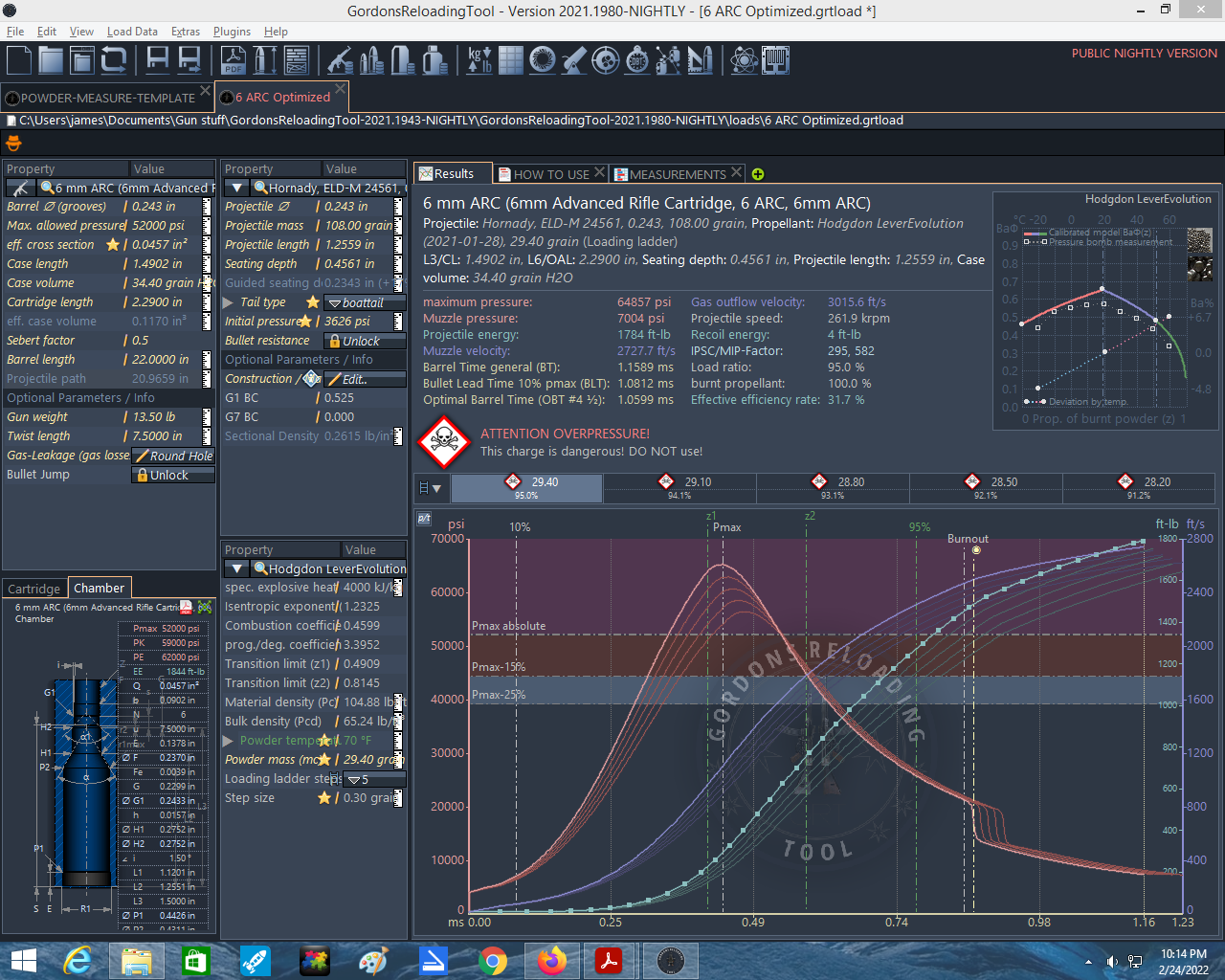
Task: Open Internet Explorer from the taskbar
Action: tap(78, 961)
